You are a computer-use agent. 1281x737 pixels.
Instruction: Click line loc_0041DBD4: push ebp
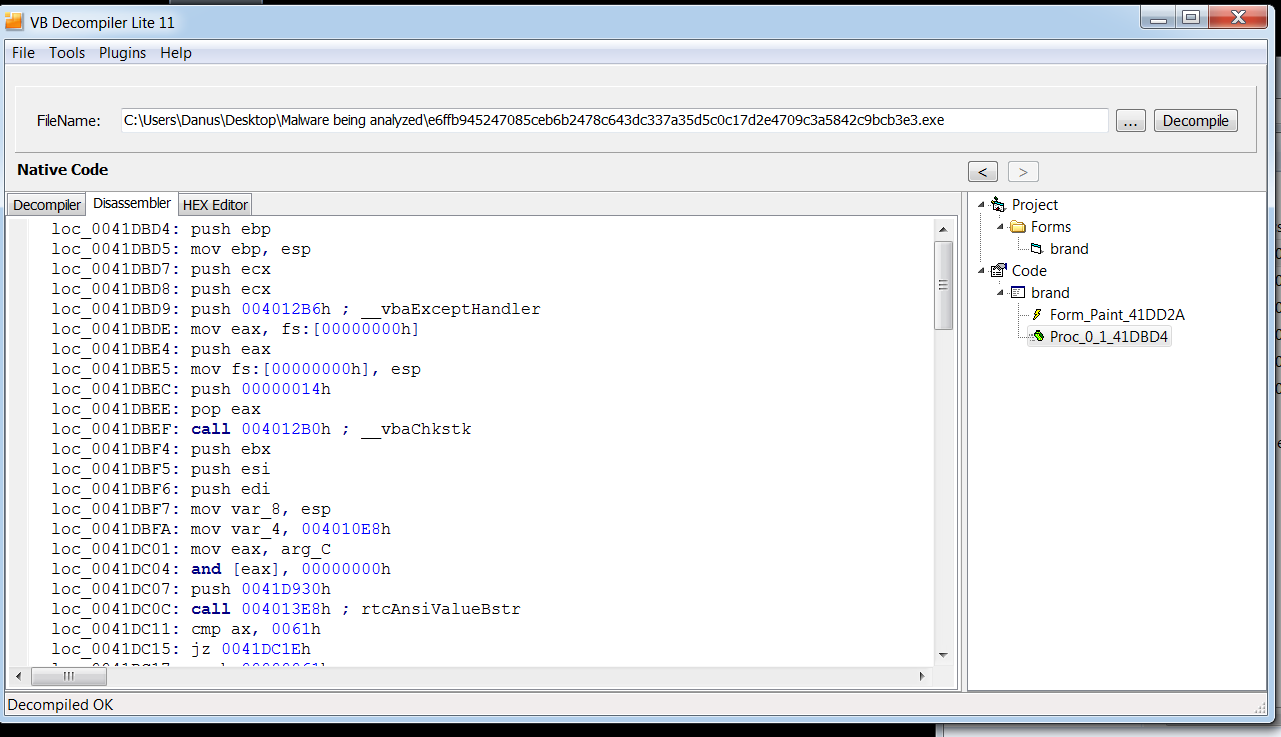[x=161, y=229]
